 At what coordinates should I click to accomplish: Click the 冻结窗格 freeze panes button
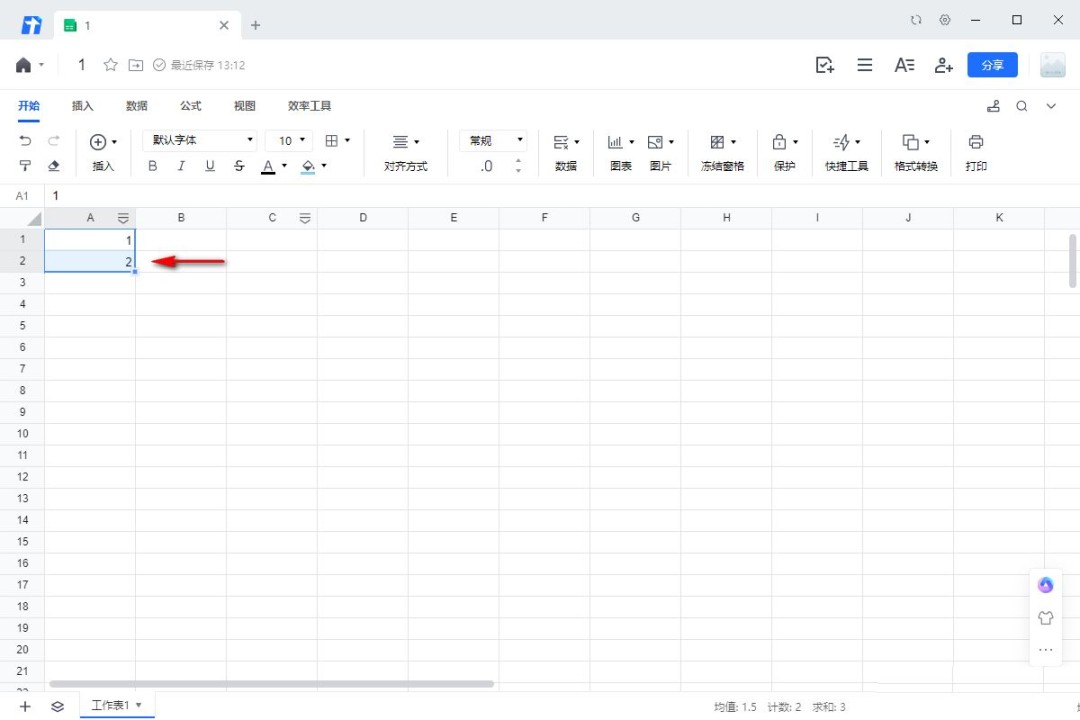click(721, 151)
